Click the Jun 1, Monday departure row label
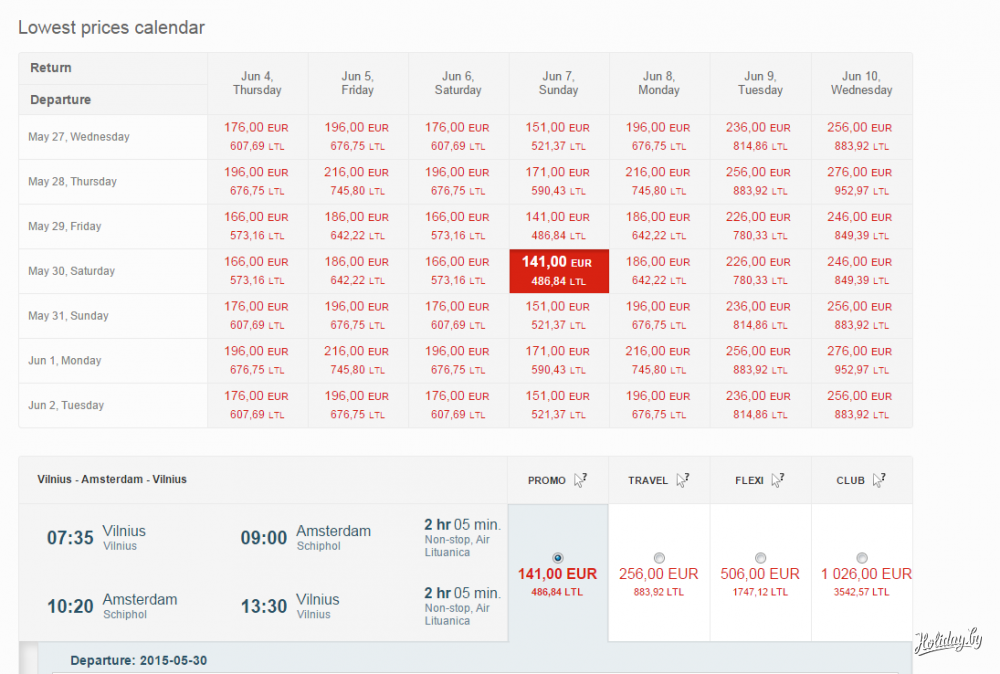1000x674 pixels. (65, 360)
